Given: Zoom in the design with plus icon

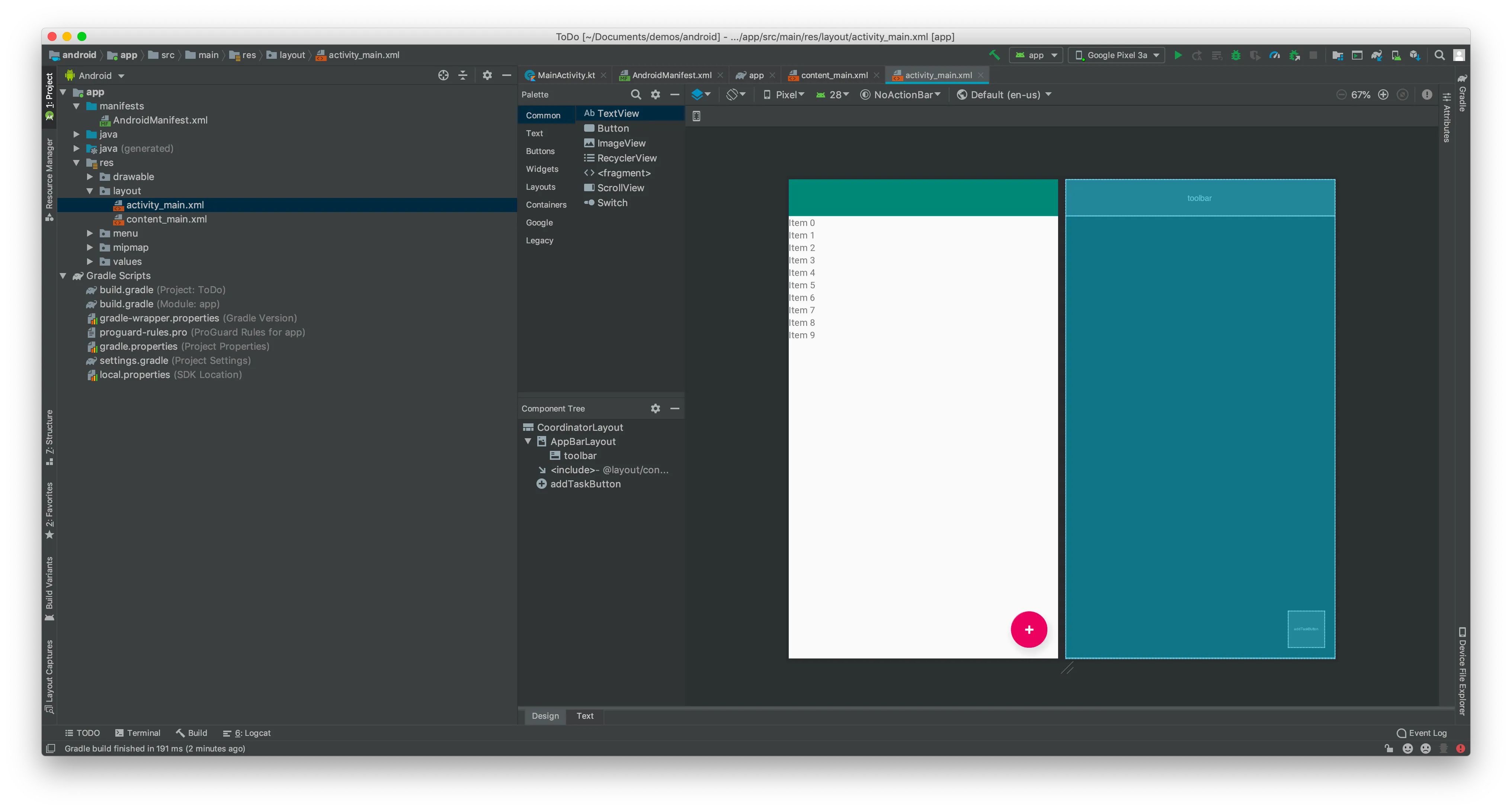Looking at the screenshot, I should click(1383, 94).
